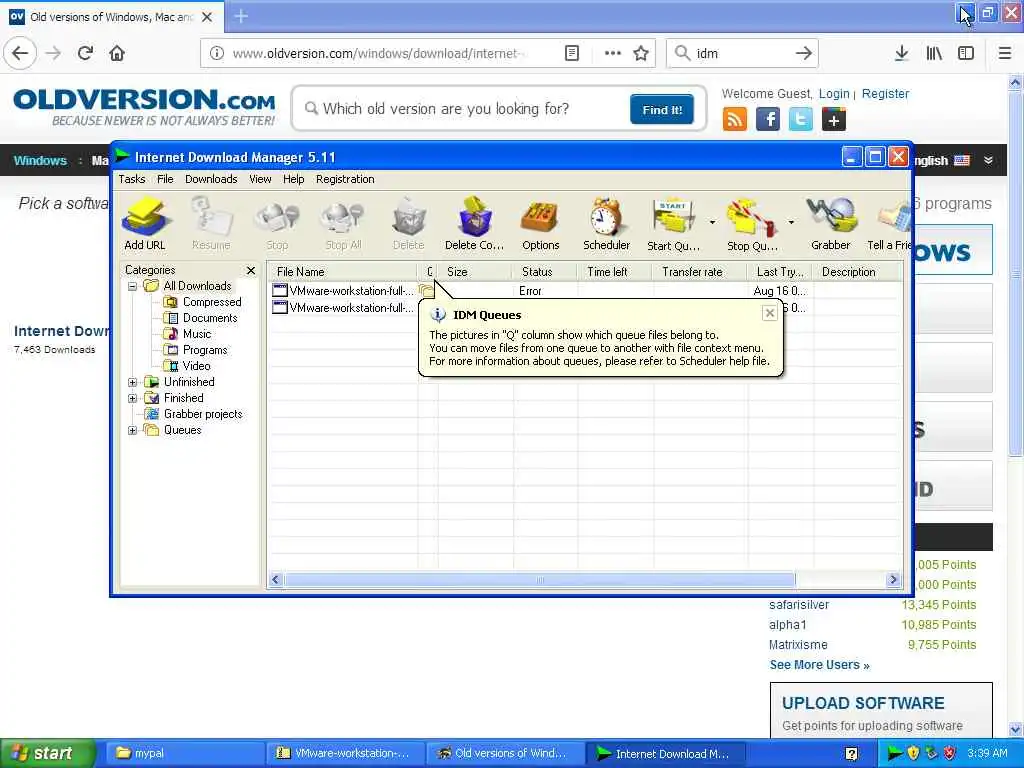Switch to VMware-workstation taskbar item

point(345,753)
